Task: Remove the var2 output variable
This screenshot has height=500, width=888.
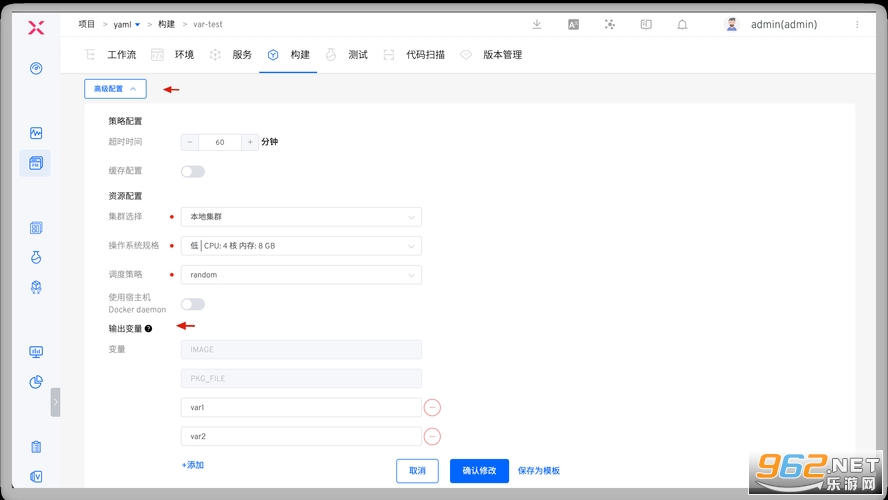Action: [432, 437]
